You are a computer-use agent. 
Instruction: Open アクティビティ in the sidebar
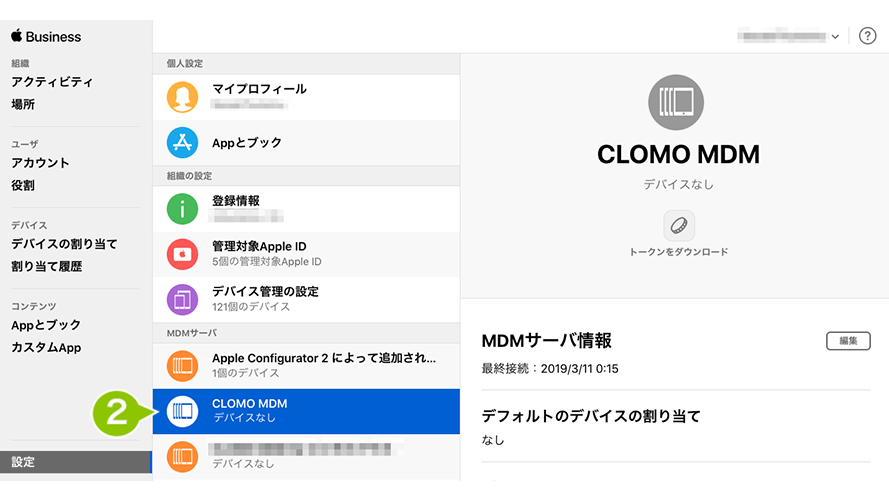52,82
